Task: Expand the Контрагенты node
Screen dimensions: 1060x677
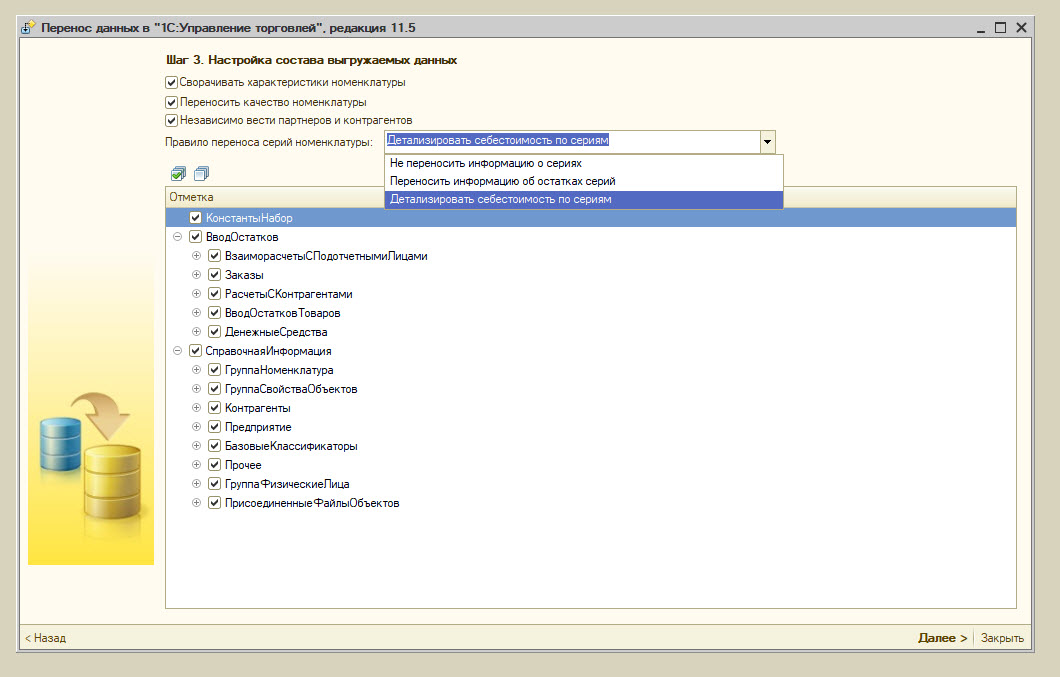Action: click(196, 408)
